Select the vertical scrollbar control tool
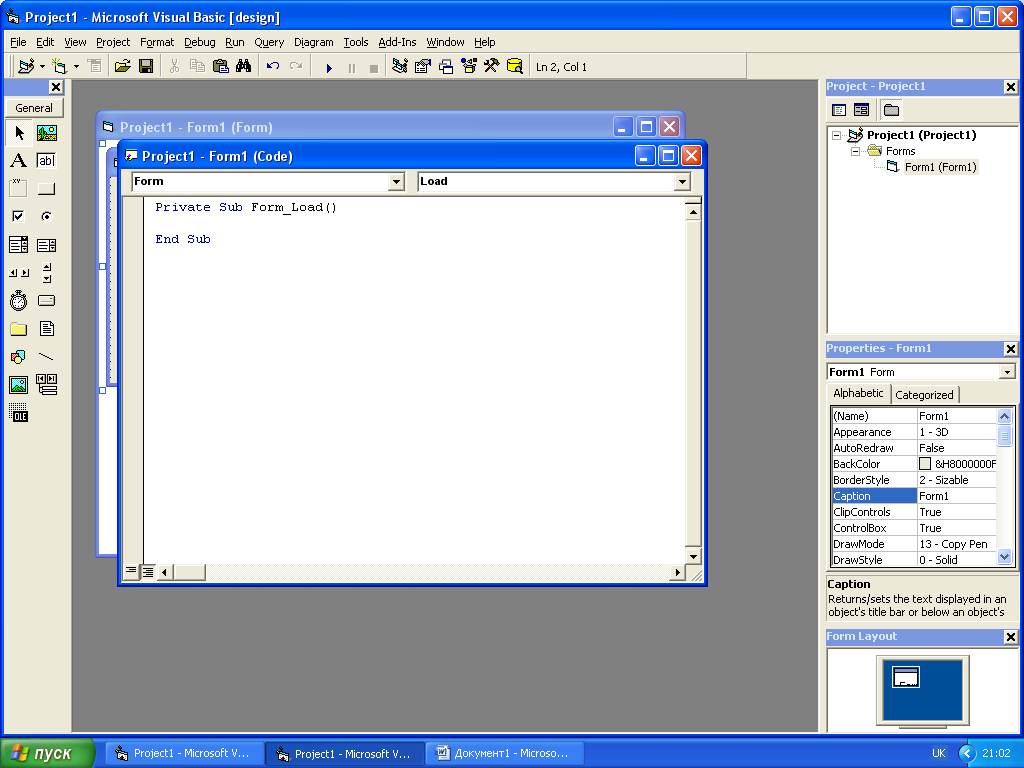The width and height of the screenshot is (1024, 768). coord(46,273)
